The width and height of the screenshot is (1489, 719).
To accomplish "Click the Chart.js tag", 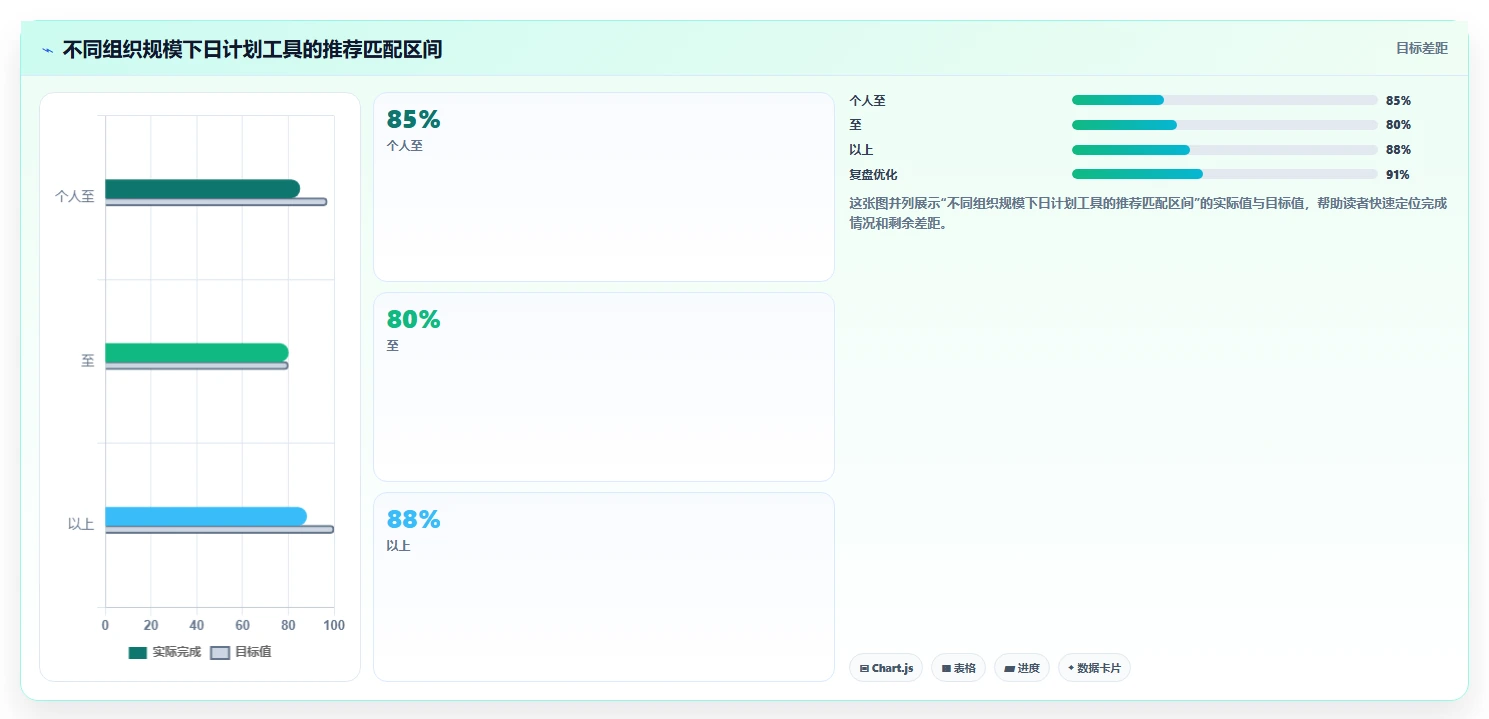I will click(886, 668).
